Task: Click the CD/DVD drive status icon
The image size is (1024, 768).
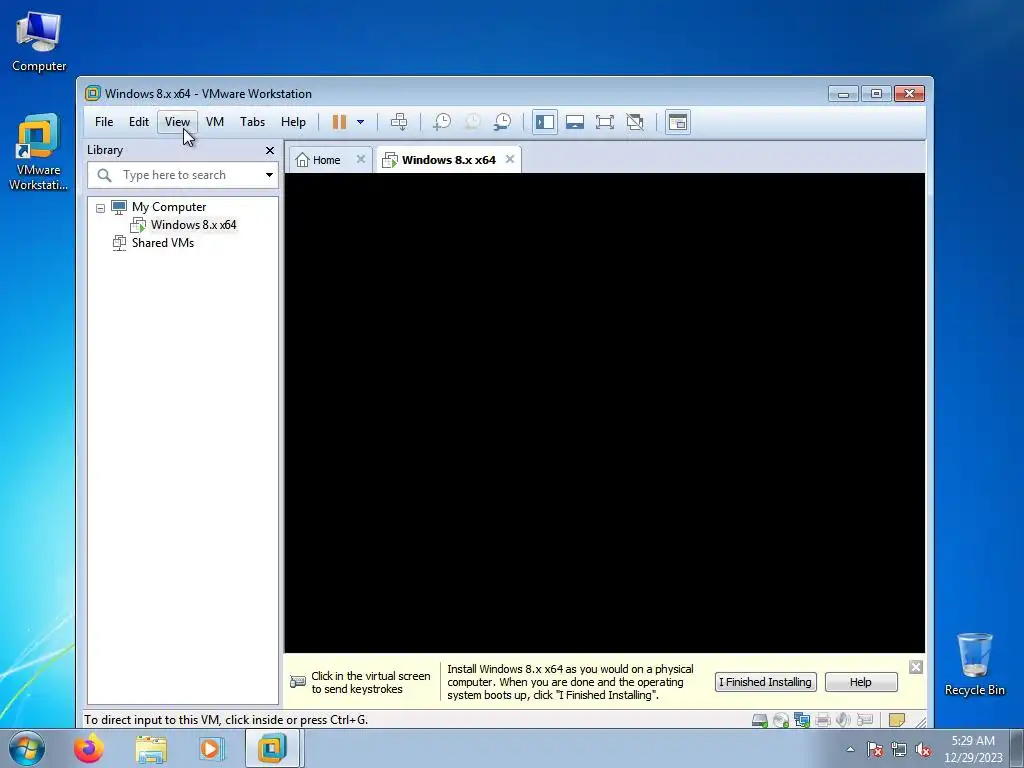Action: pos(780,720)
